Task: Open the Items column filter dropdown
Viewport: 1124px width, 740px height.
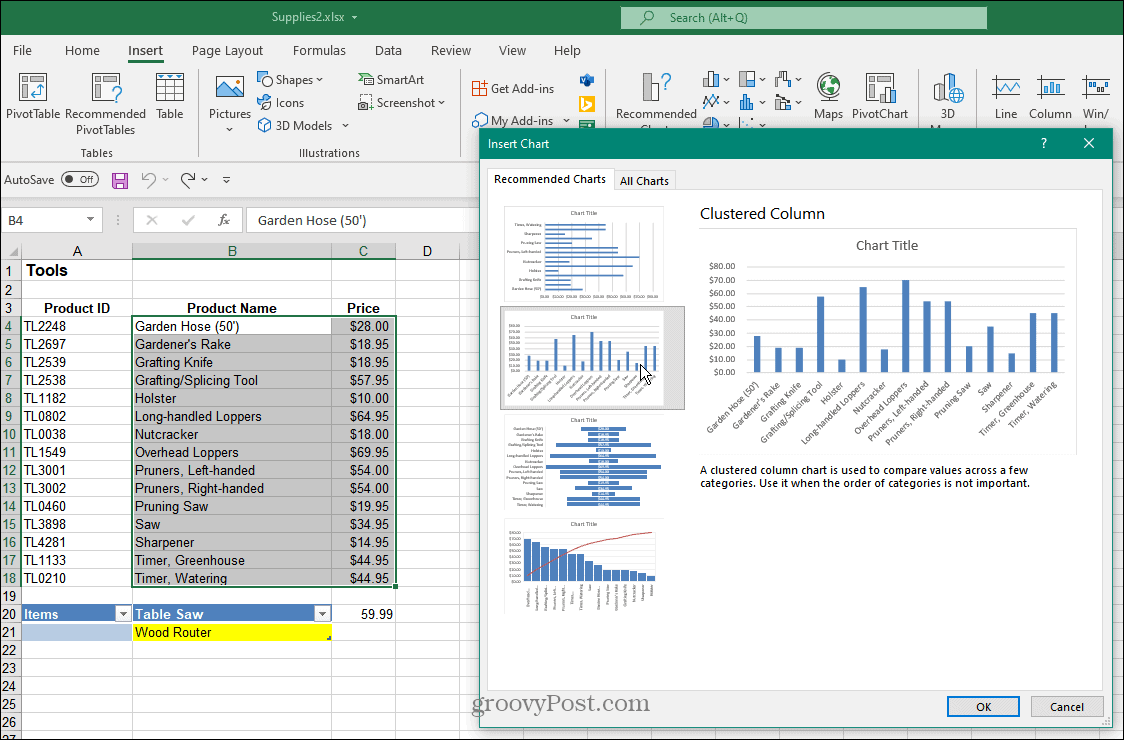Action: [x=123, y=614]
